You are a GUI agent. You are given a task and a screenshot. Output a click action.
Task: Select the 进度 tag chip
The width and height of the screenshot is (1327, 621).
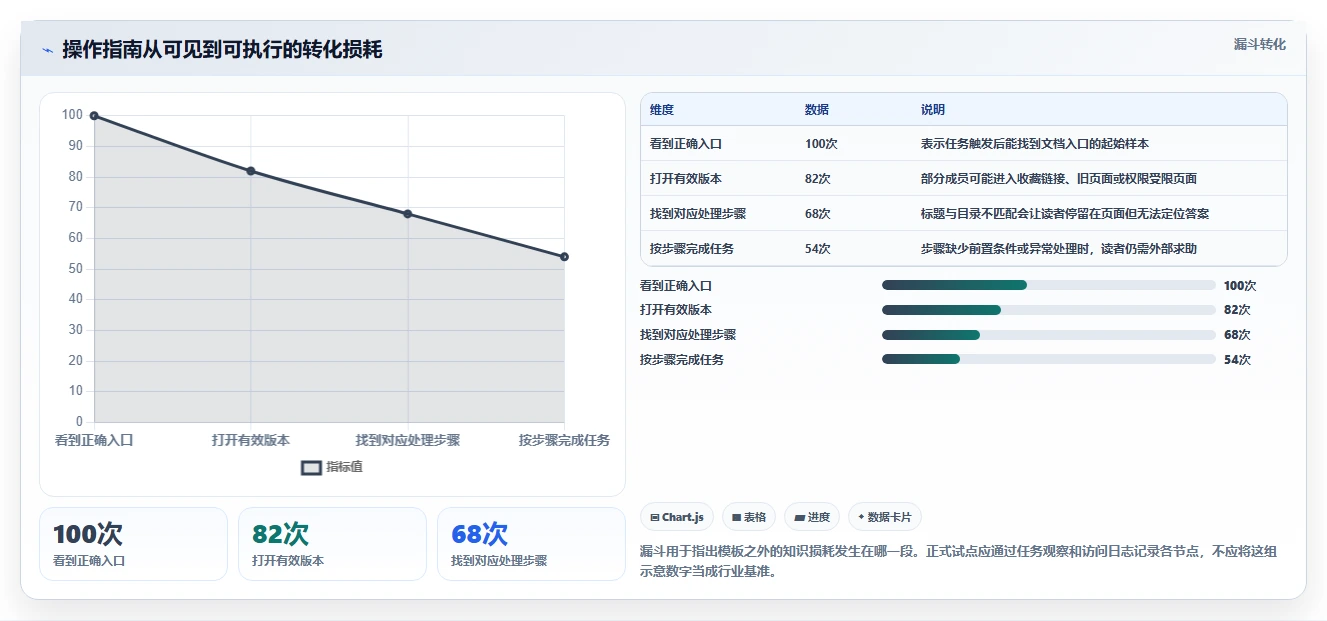click(x=812, y=517)
